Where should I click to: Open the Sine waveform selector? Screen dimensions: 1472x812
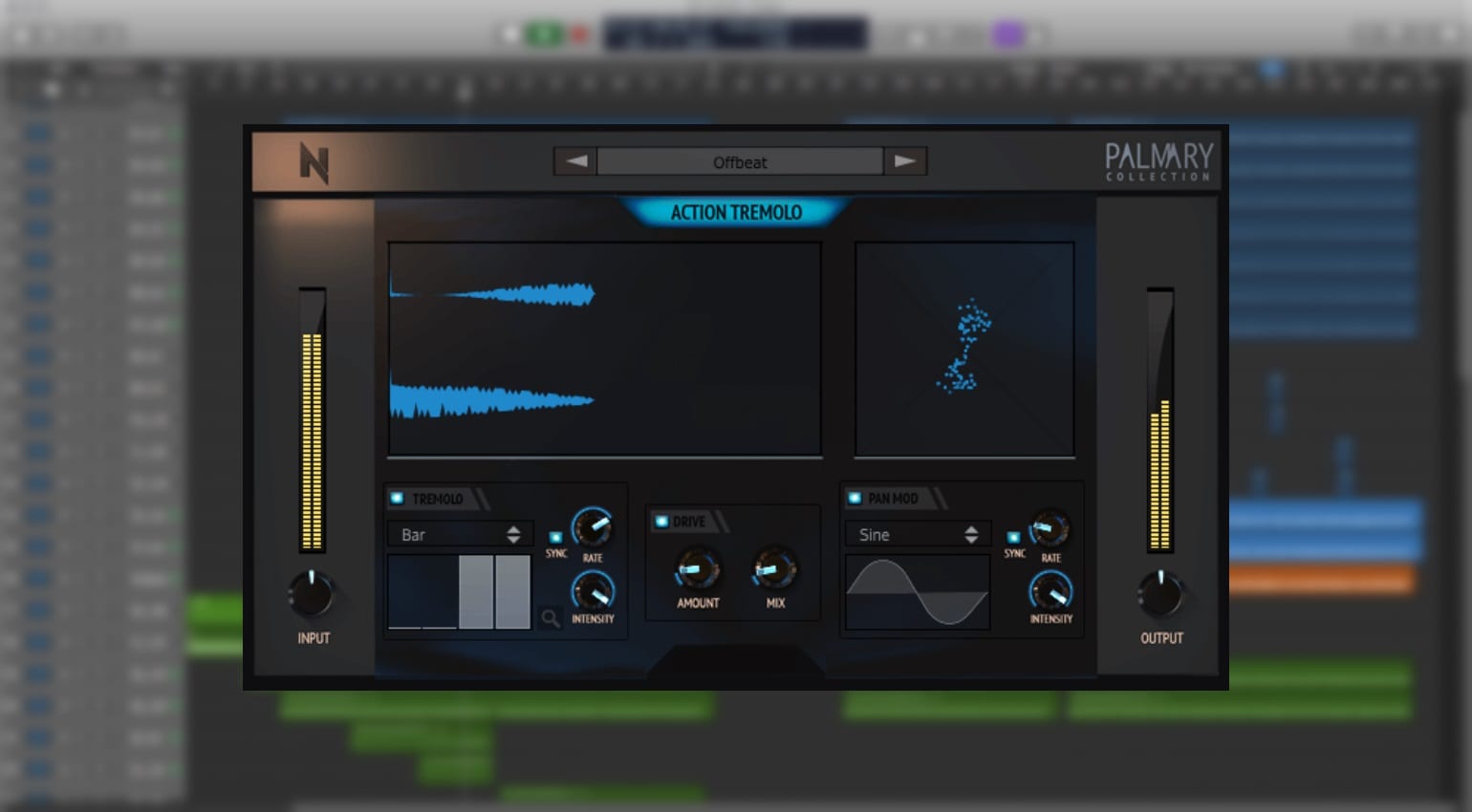coord(916,533)
